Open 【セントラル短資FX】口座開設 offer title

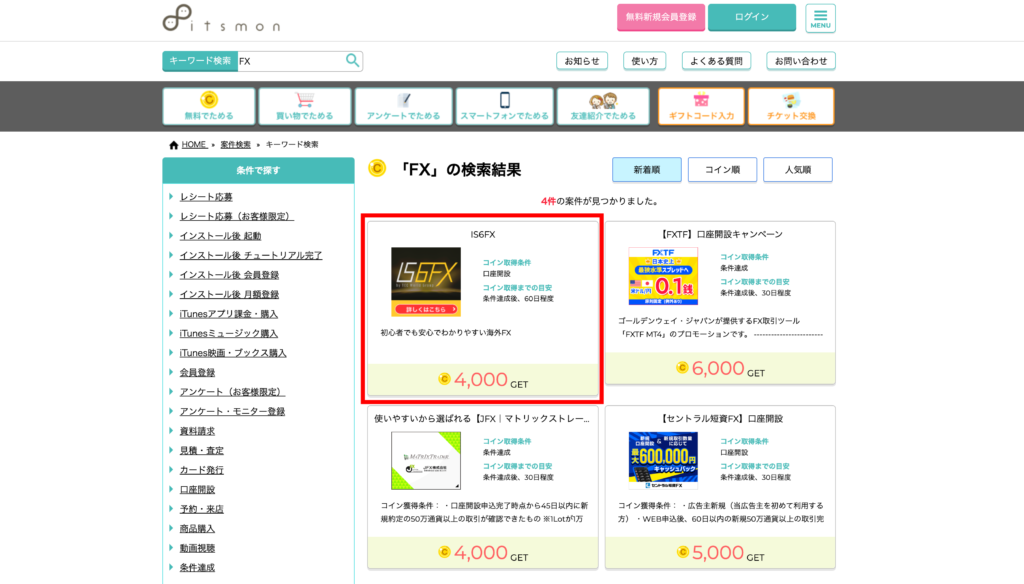coord(720,419)
